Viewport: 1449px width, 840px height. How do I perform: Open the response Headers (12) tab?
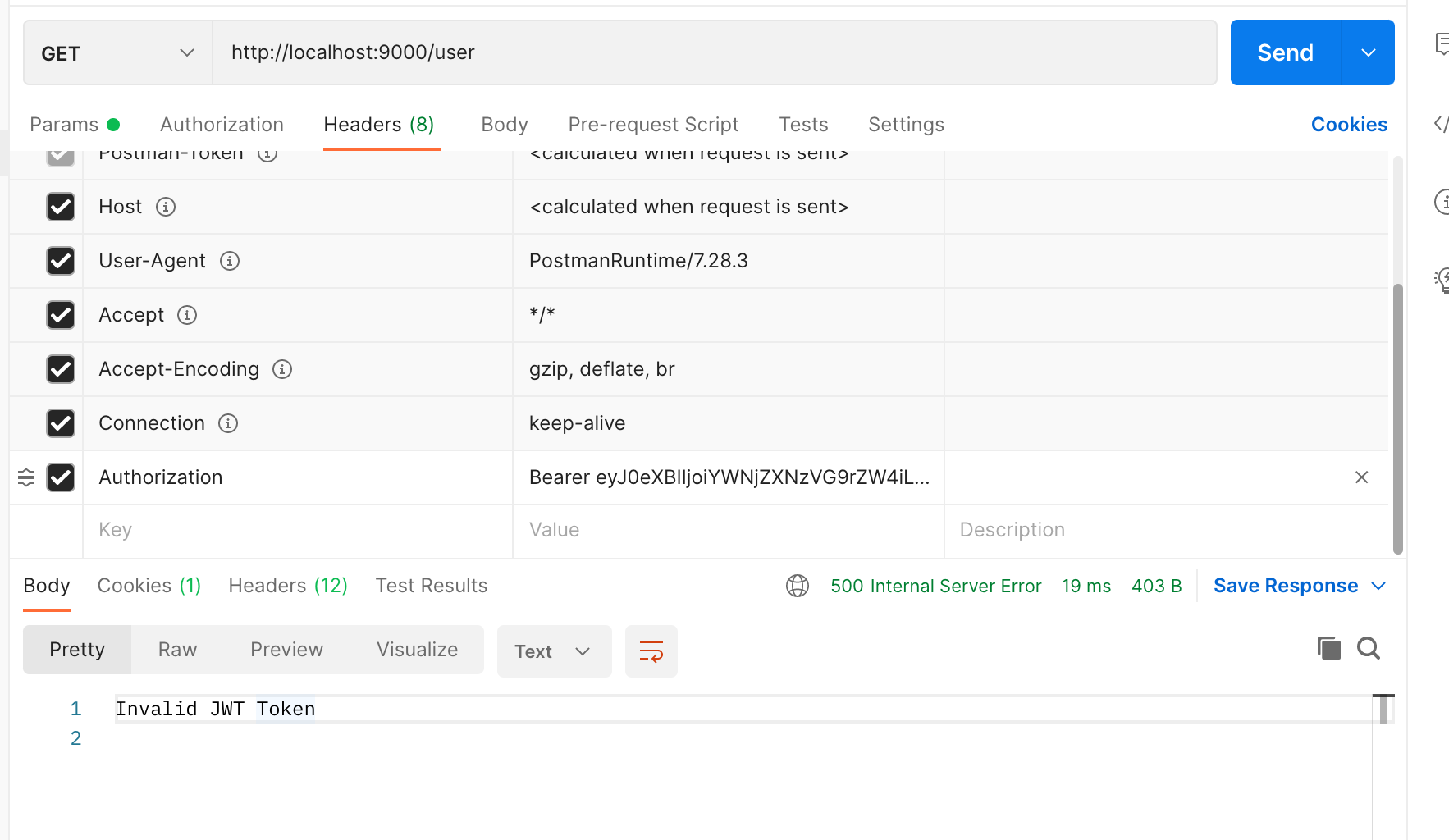[x=288, y=586]
